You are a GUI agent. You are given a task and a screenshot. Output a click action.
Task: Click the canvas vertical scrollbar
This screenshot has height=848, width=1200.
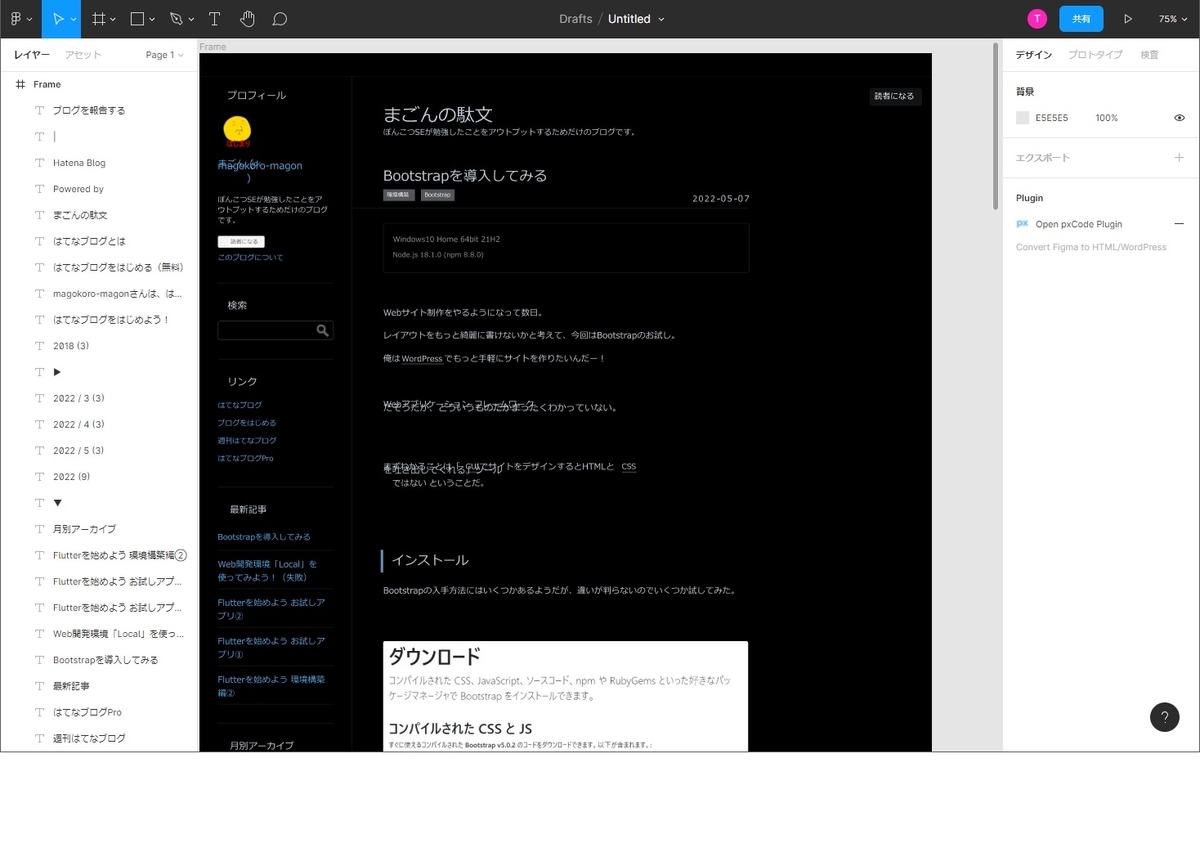point(995,125)
